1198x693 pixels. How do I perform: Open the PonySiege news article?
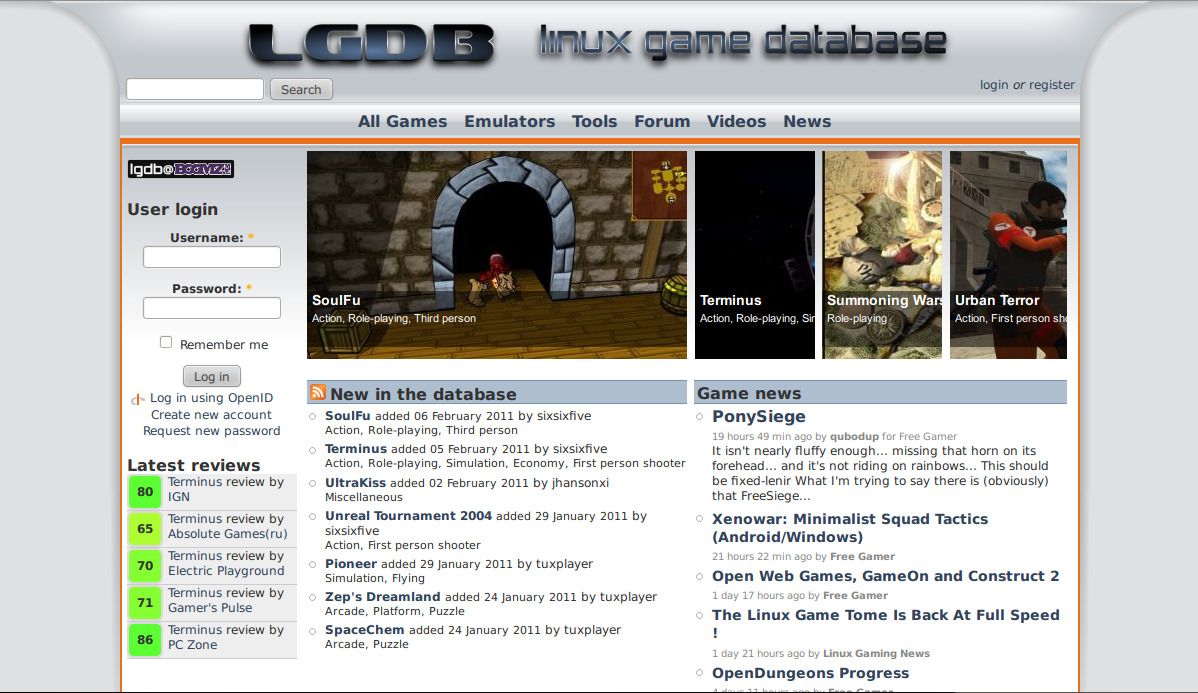coord(757,416)
